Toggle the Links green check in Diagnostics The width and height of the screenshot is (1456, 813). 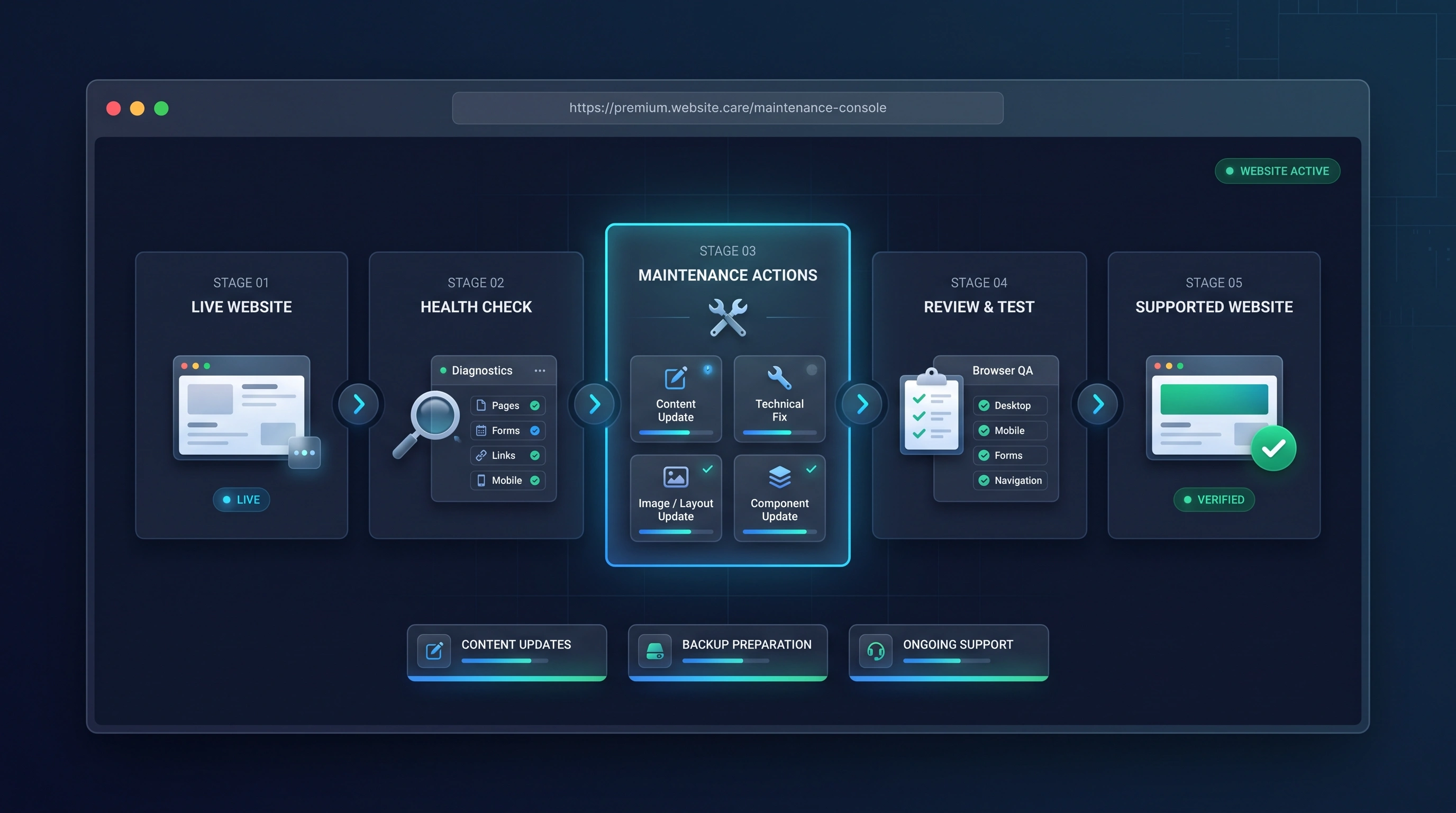[x=535, y=455]
